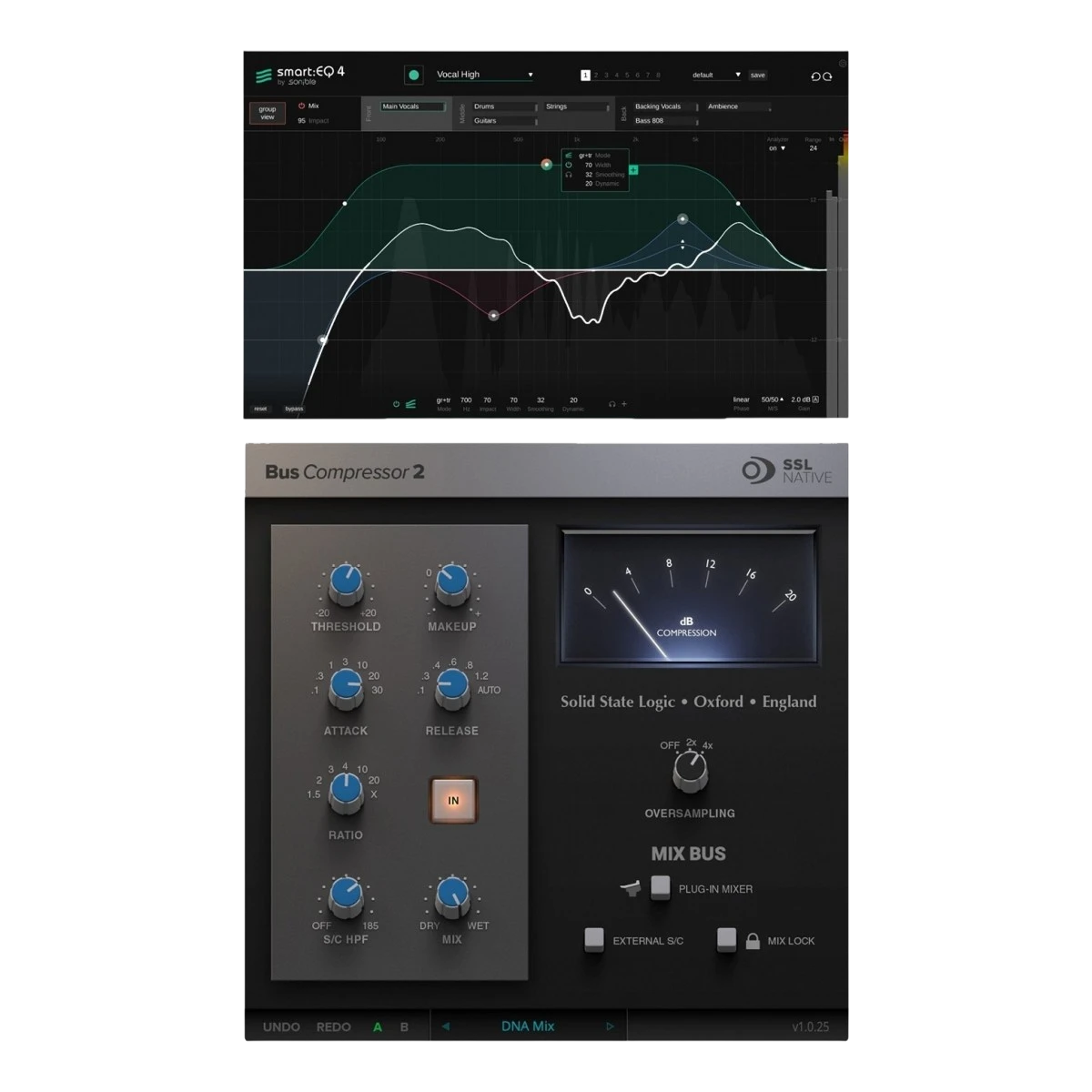Screen dimensions: 1092x1092
Task: Toggle the Mix power button
Action: coord(301,106)
